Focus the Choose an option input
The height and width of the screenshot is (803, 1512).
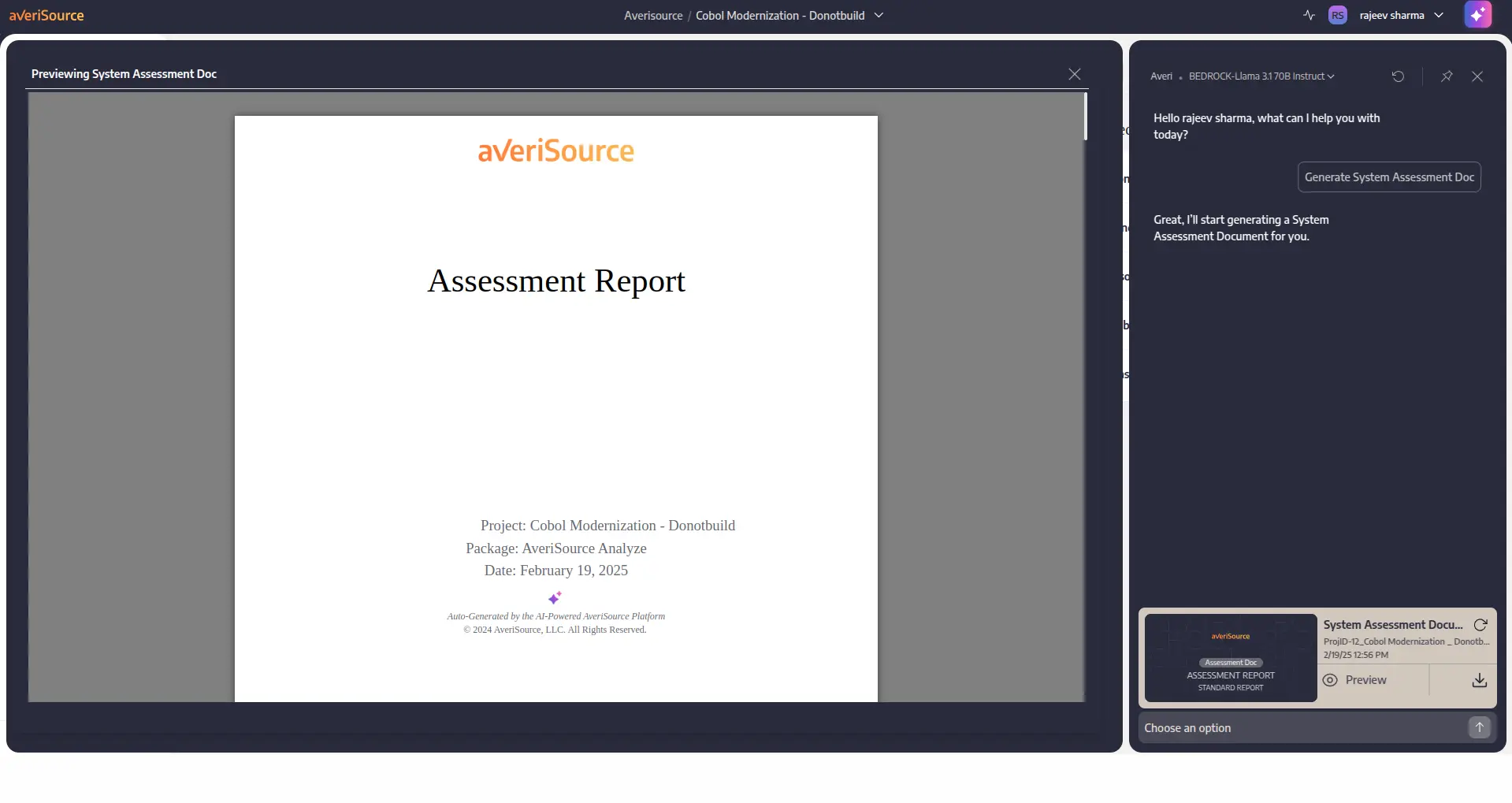(1304, 728)
